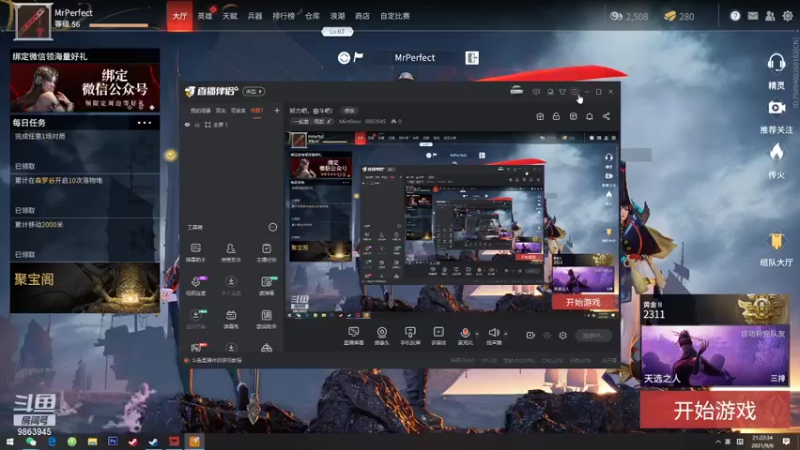Click the large 开始游戏 start game button
The height and width of the screenshot is (450, 800).
coord(715,410)
